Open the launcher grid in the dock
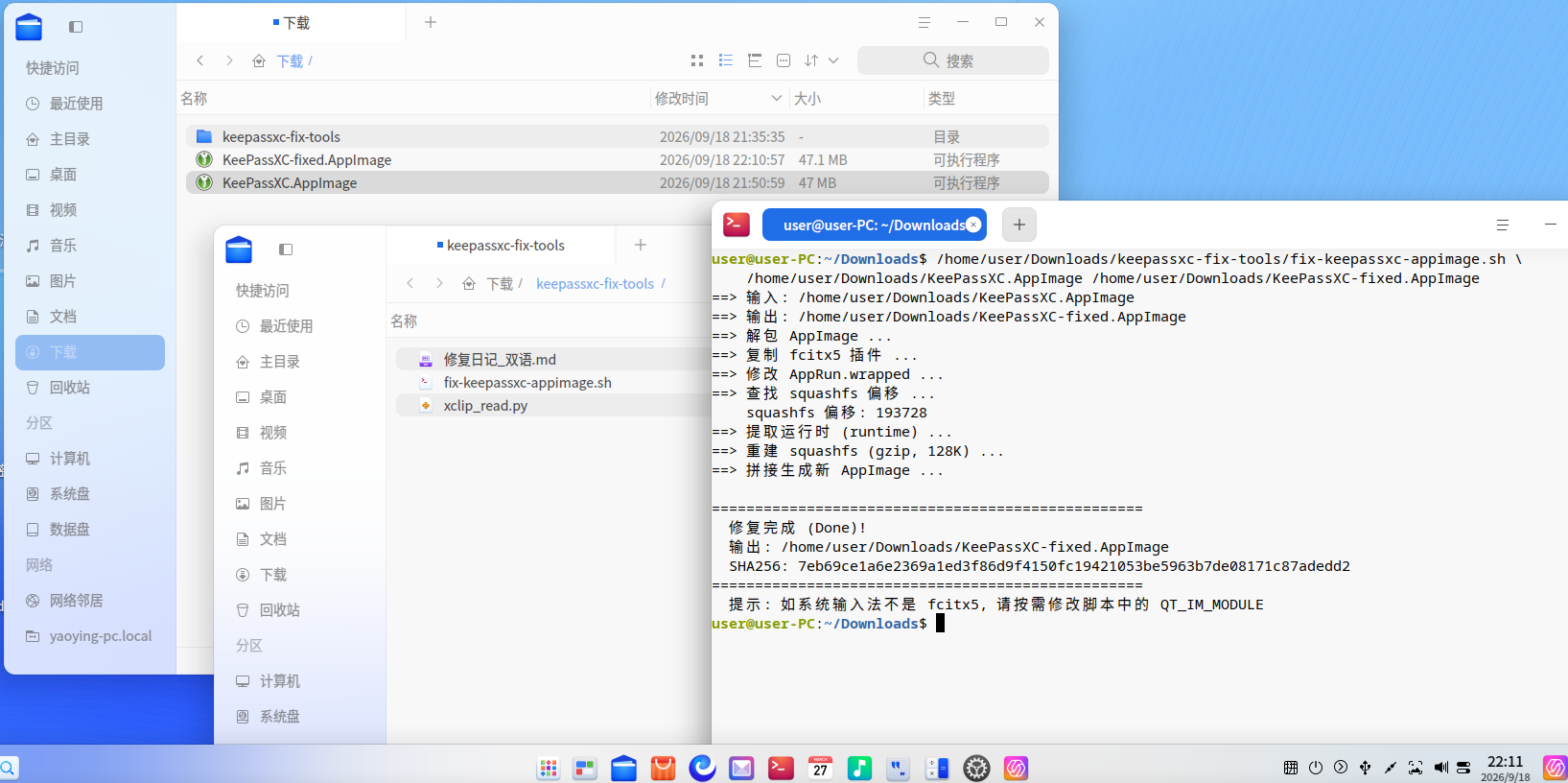1568x783 pixels. click(549, 768)
